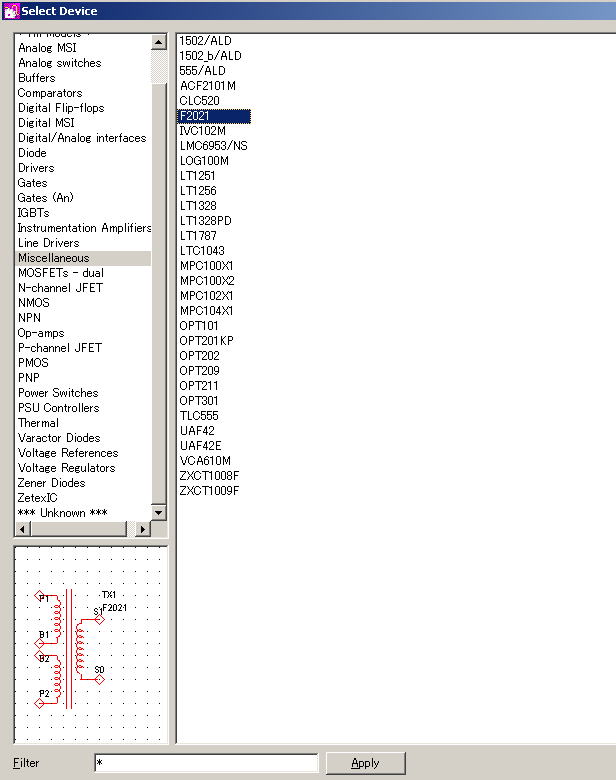
Task: Select device OPT101
Action: tap(199, 325)
